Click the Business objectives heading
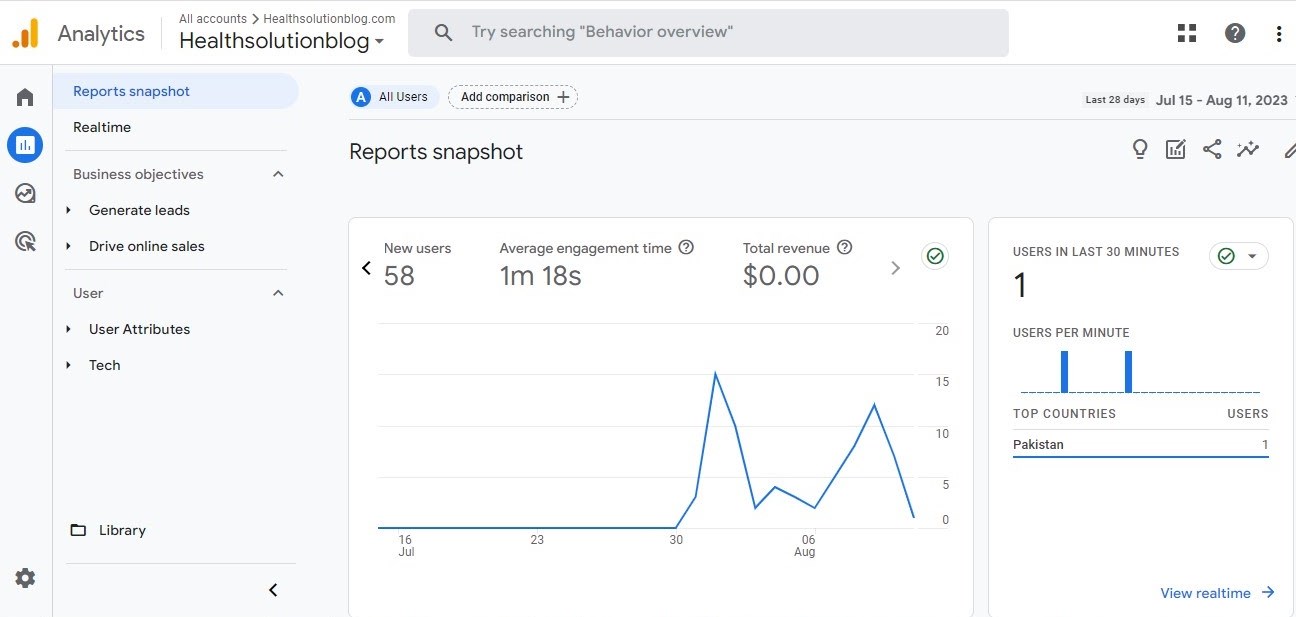The height and width of the screenshot is (617, 1296). 138,174
